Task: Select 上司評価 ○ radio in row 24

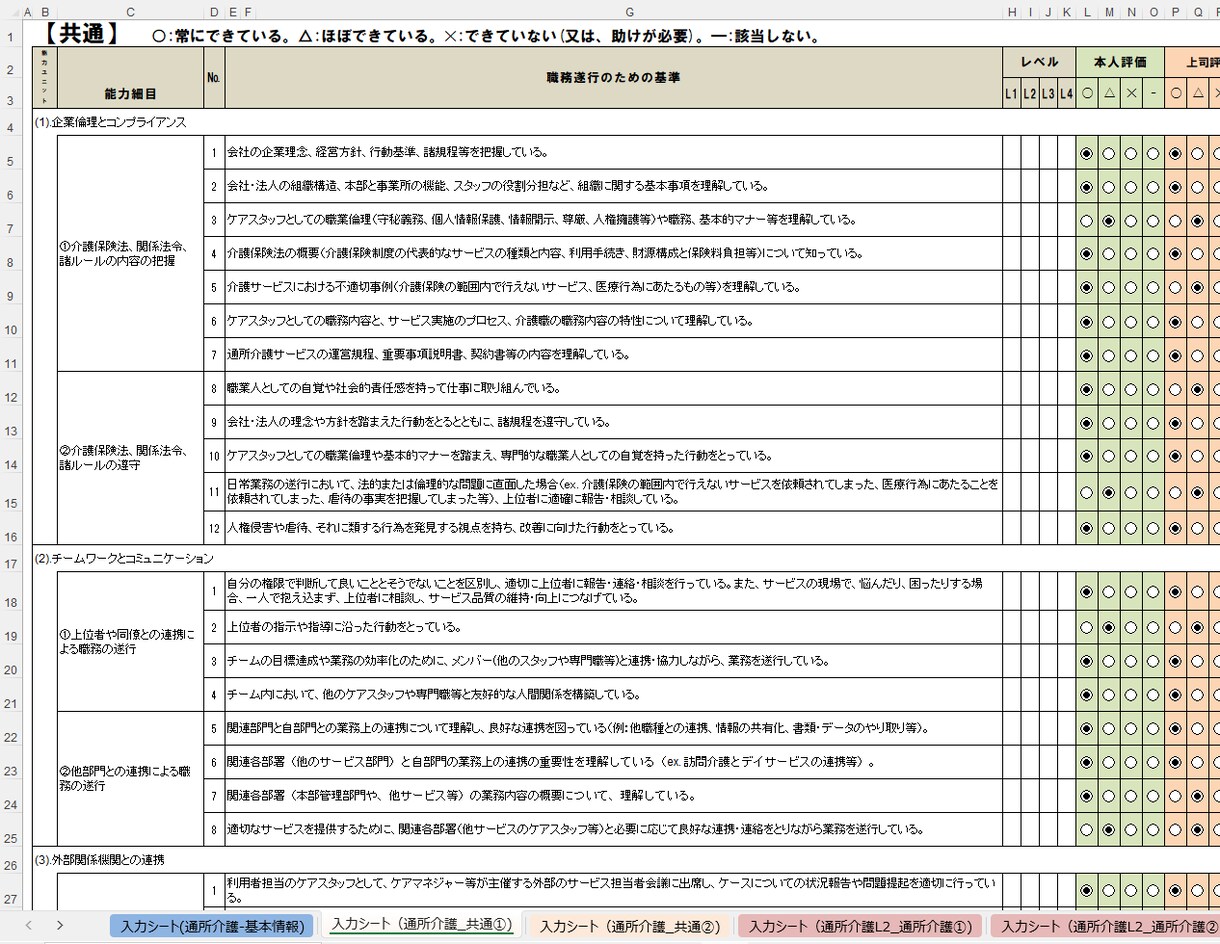Action: 1175,796
